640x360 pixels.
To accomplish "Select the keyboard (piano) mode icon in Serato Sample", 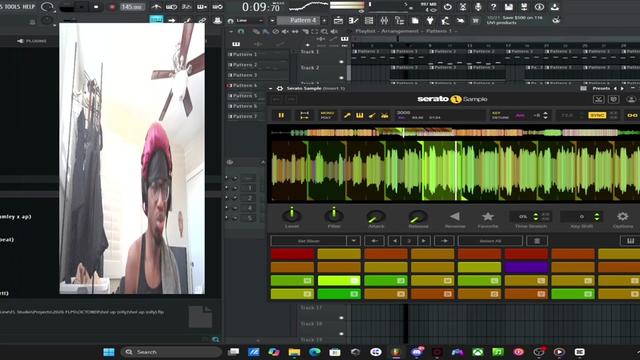I will 360,116.
